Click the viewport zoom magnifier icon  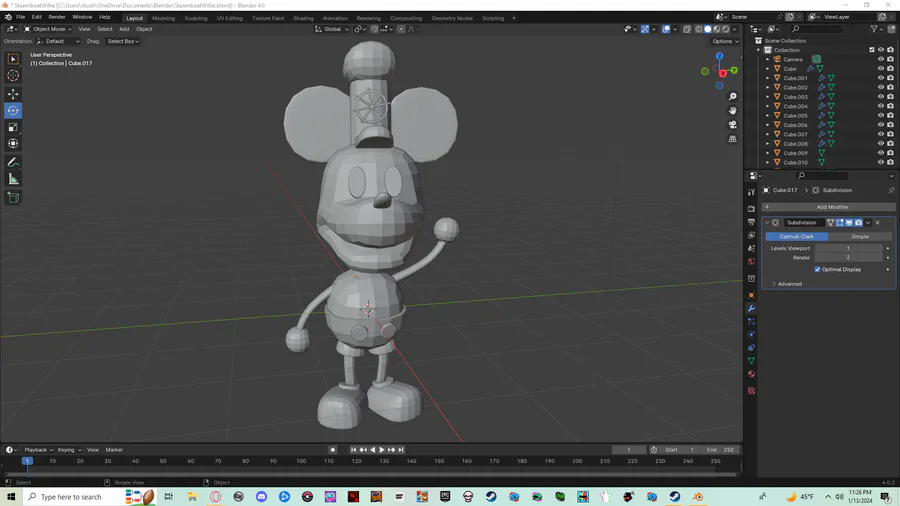732,97
